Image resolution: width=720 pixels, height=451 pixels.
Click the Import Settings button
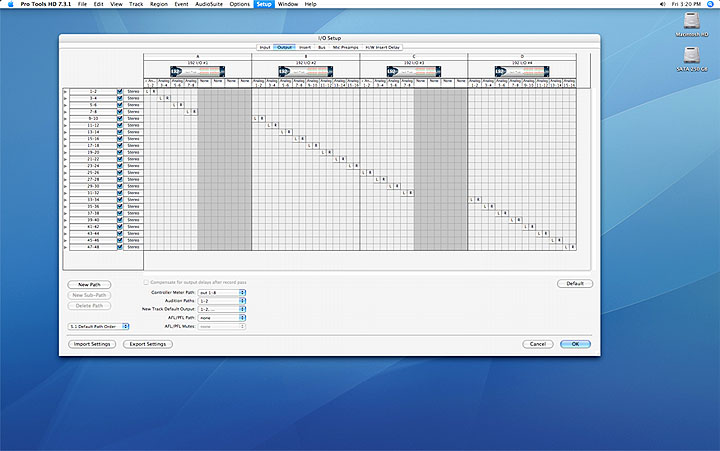[92, 344]
